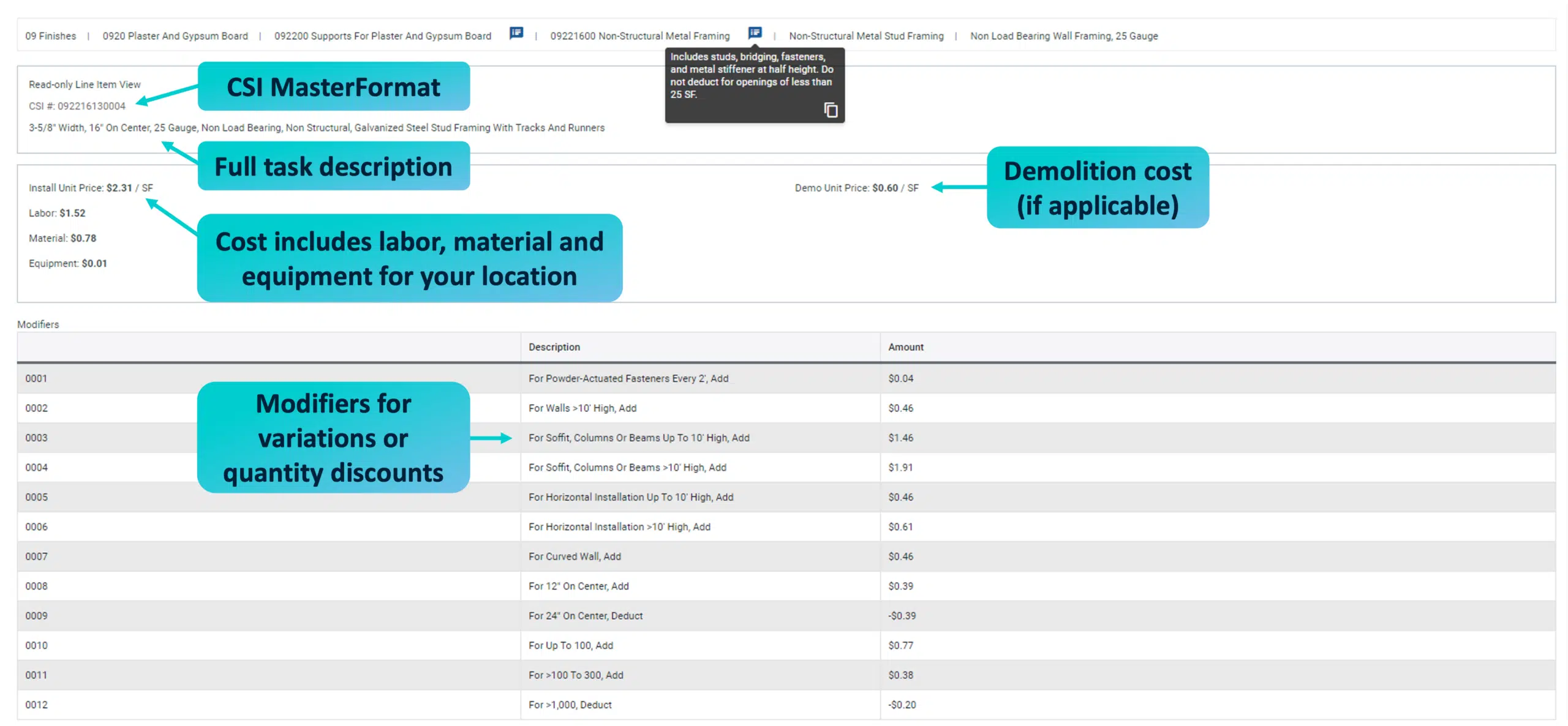Click the note icon after Non-Structural Metal Framing
The height and width of the screenshot is (726, 1568).
tap(755, 33)
